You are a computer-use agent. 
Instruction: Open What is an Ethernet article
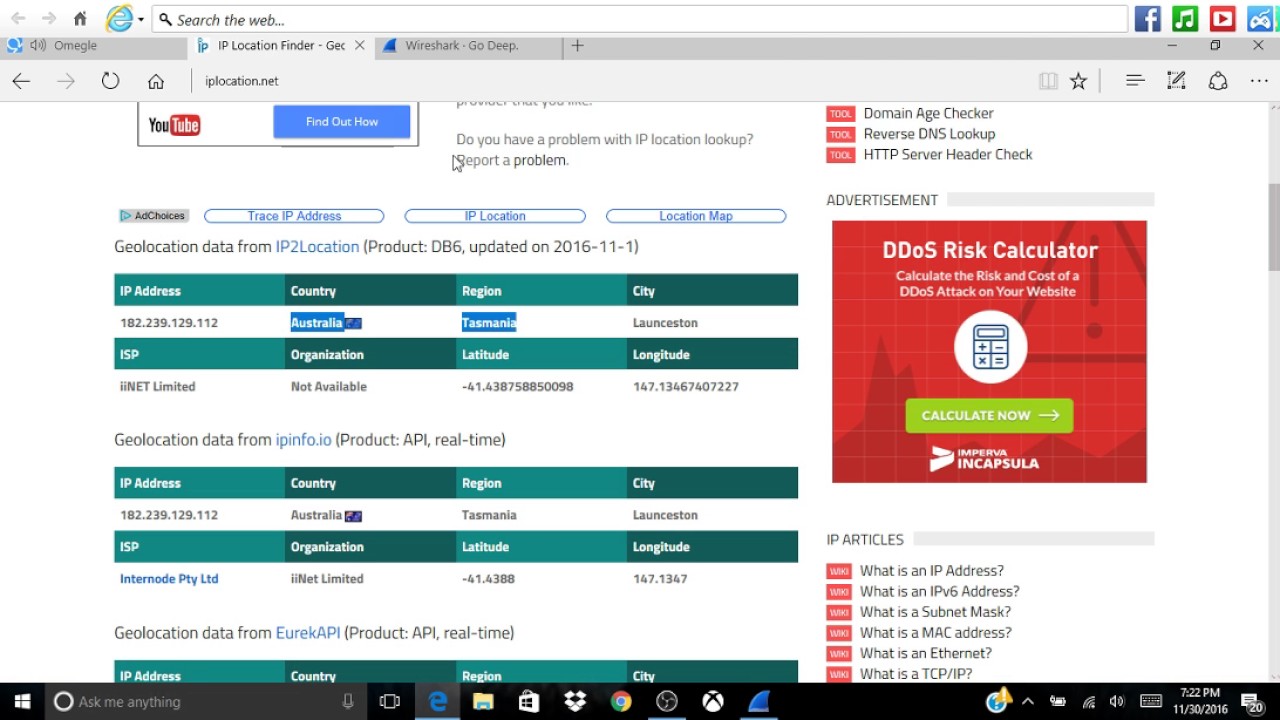click(x=926, y=653)
